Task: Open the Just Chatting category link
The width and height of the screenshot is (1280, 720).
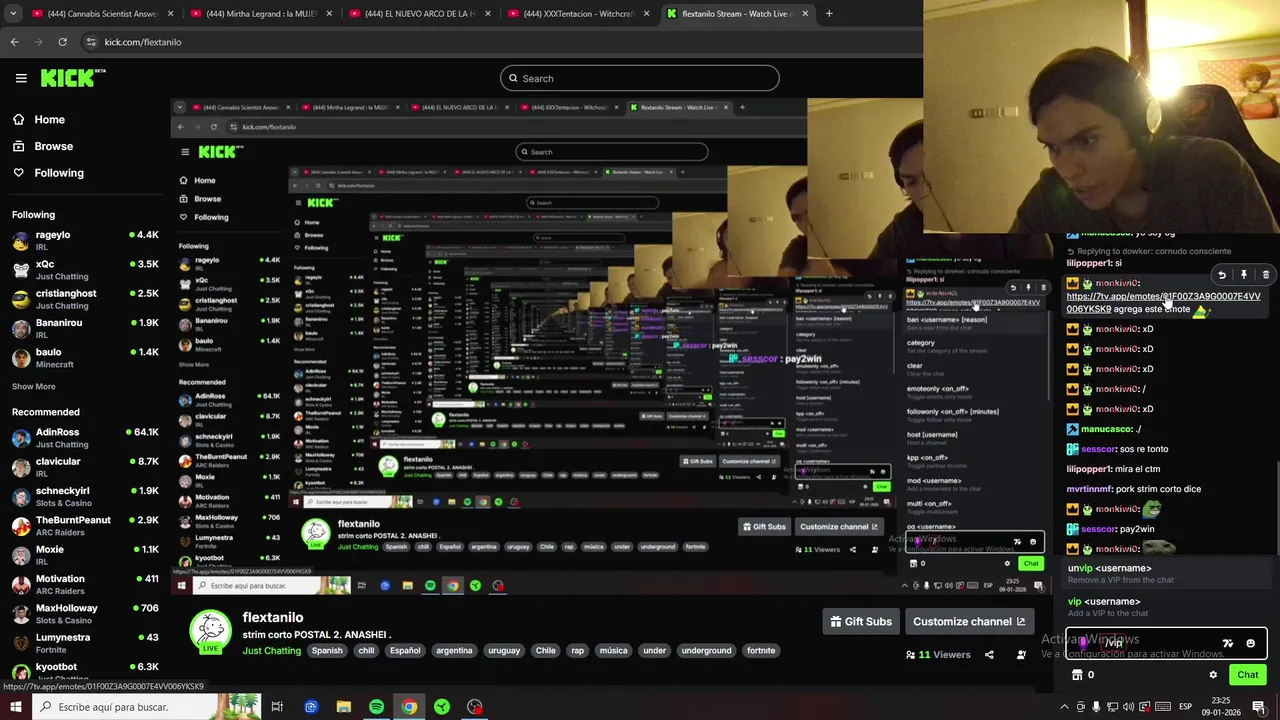Action: [271, 651]
